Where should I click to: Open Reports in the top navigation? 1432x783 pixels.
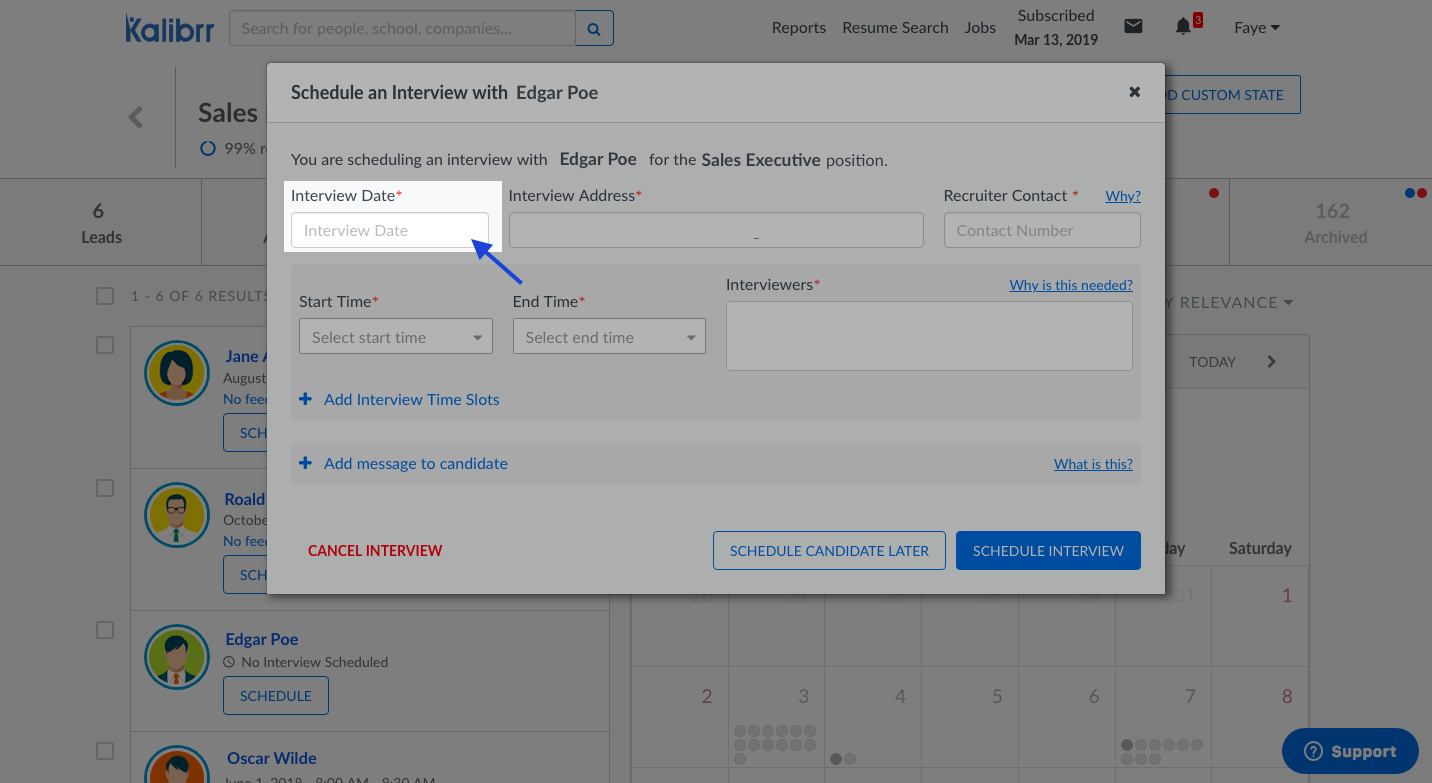(x=798, y=28)
